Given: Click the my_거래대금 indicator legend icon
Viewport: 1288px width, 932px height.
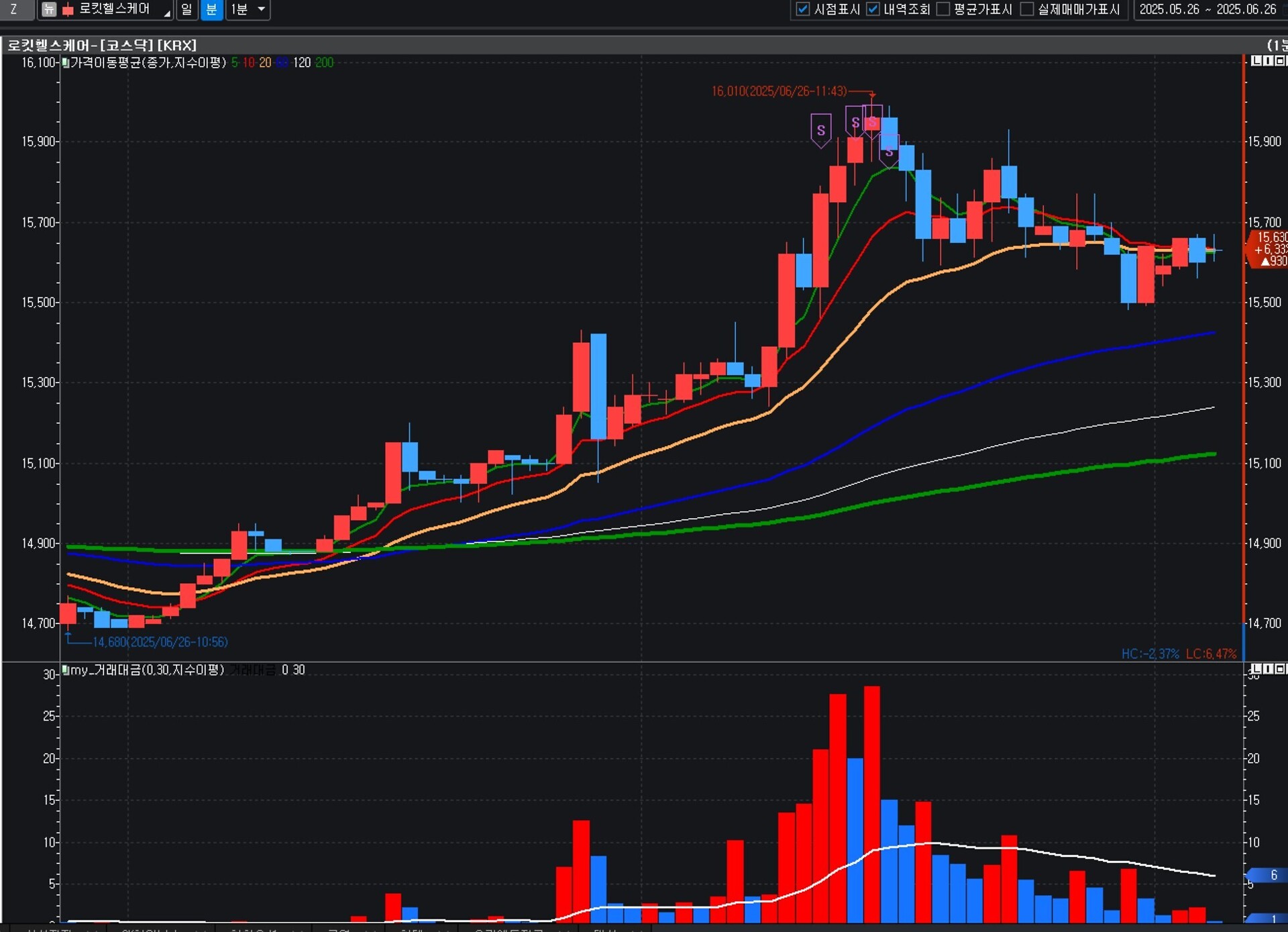Looking at the screenshot, I should click(66, 670).
